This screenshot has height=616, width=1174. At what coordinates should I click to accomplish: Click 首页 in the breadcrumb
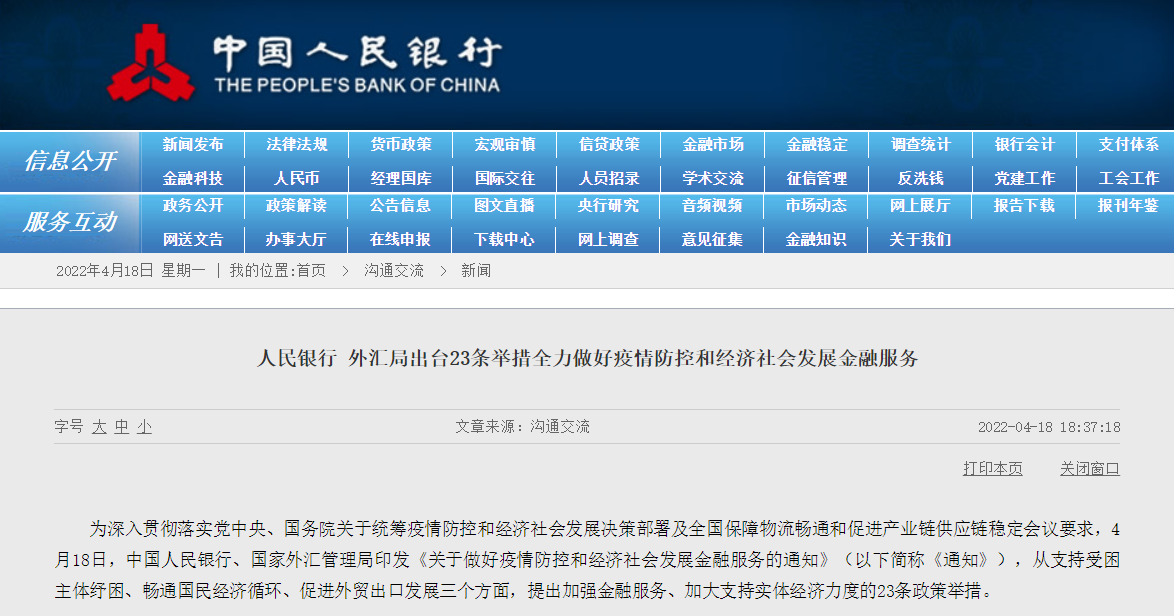coord(311,271)
